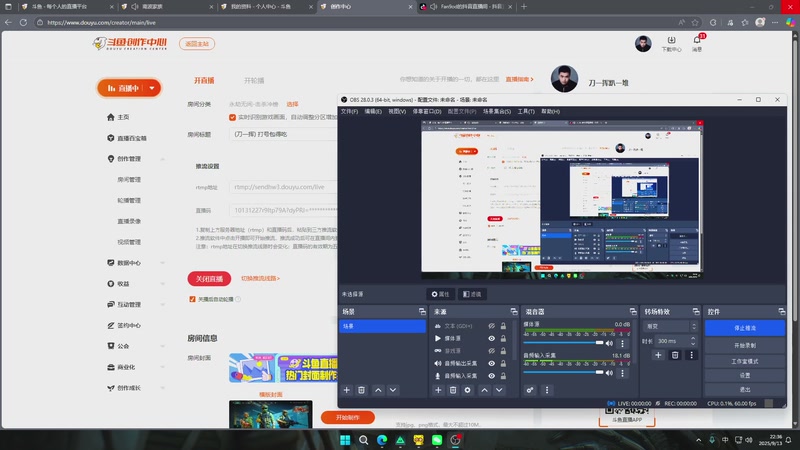Viewport: 800px width, 450px height.
Task: Expand 互动管理 sidebar section
Action: click(162, 305)
